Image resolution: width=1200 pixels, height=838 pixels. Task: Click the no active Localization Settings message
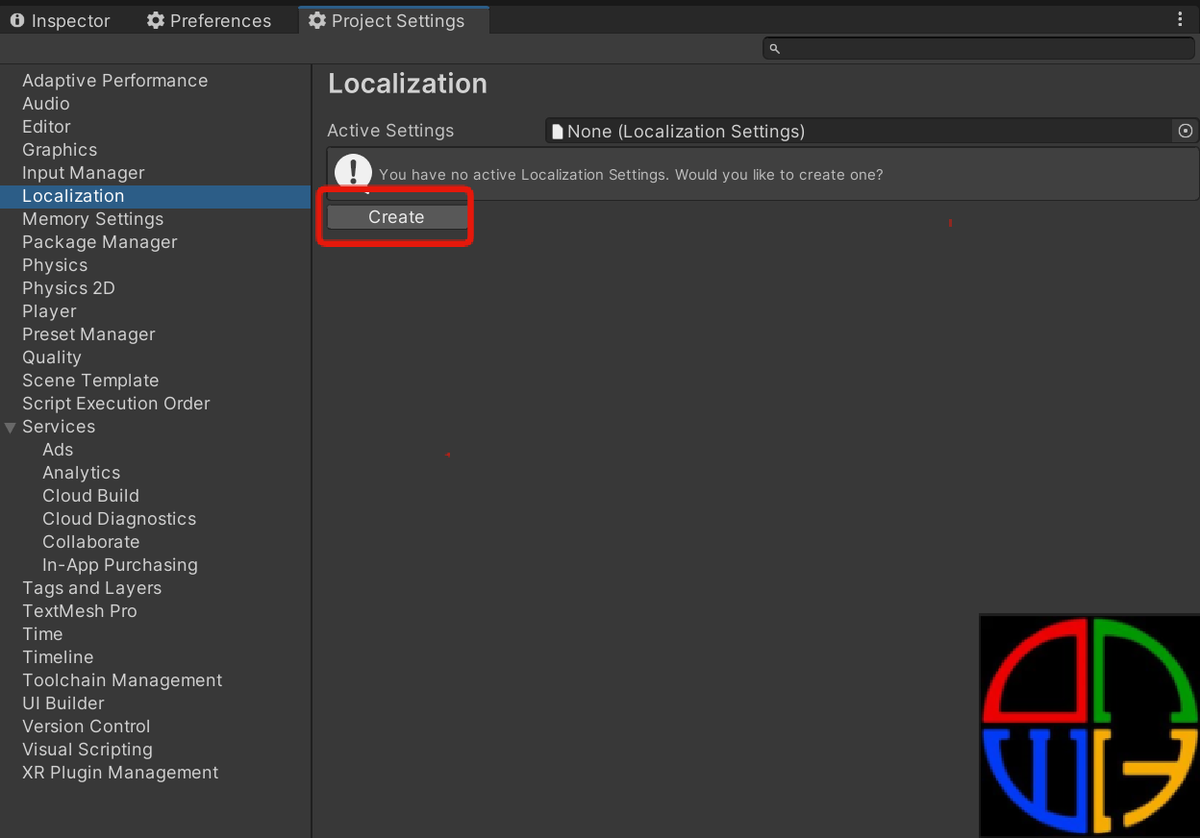coord(631,174)
